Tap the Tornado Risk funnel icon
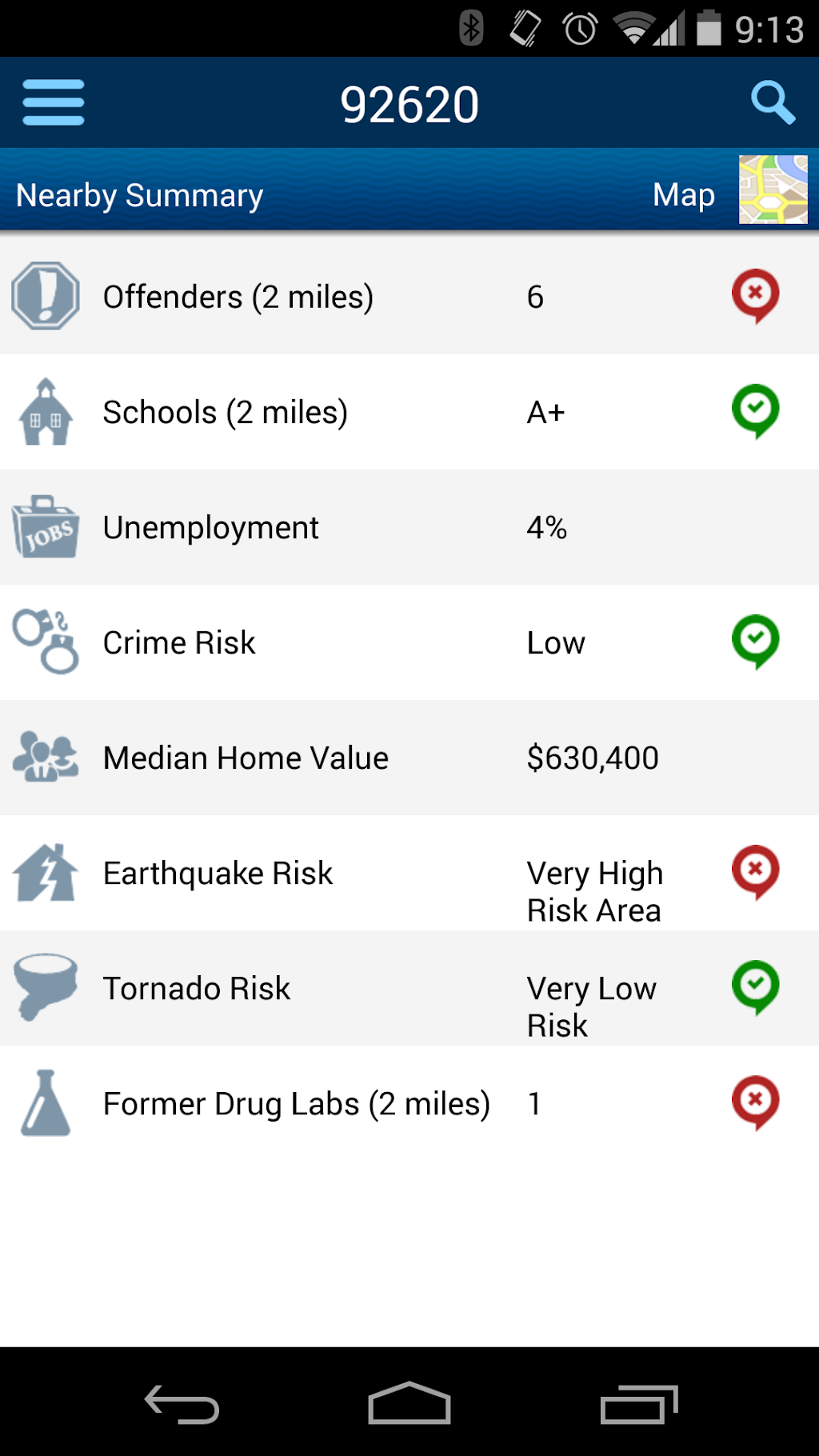This screenshot has width=819, height=1456. click(46, 986)
